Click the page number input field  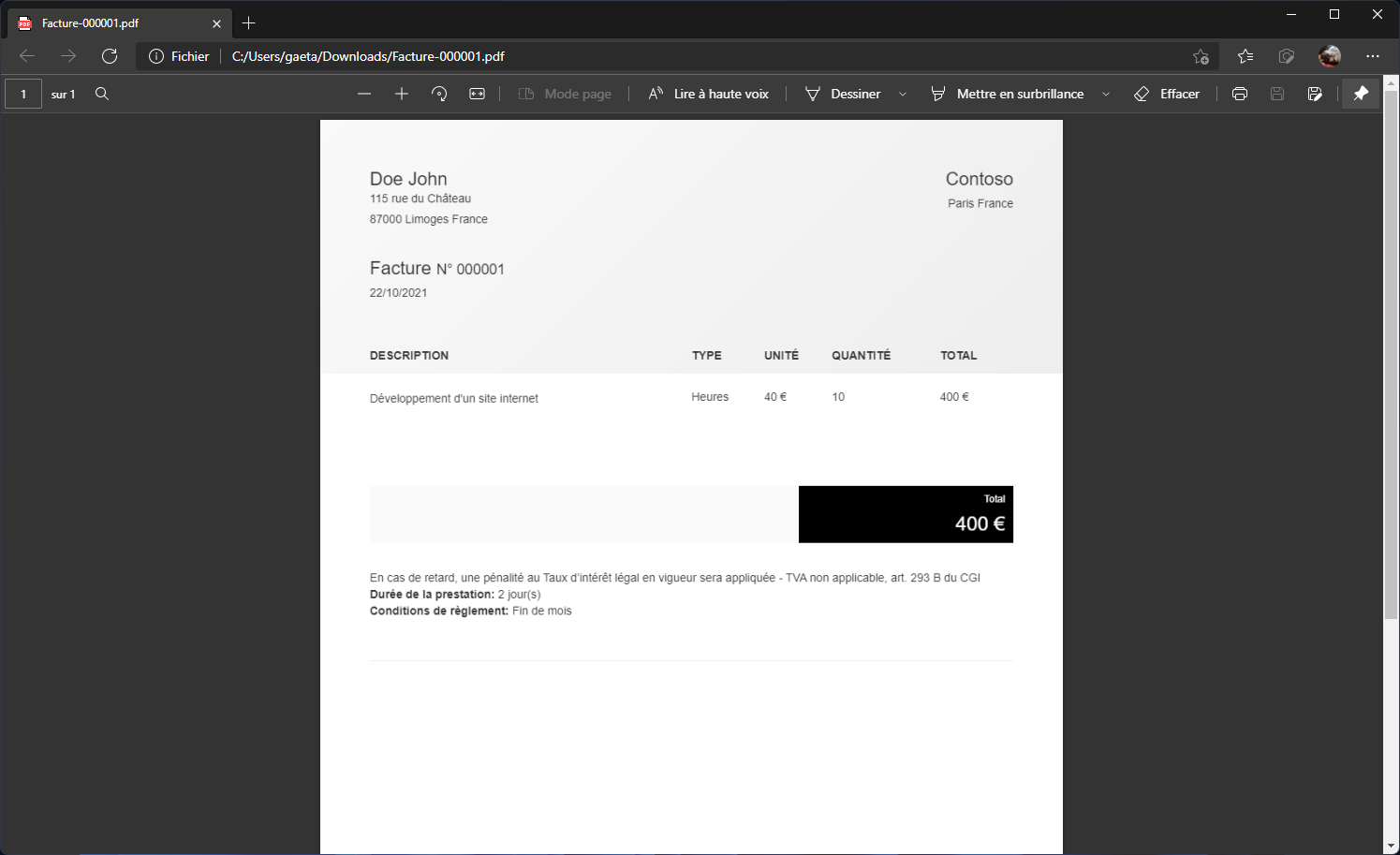tap(23, 94)
